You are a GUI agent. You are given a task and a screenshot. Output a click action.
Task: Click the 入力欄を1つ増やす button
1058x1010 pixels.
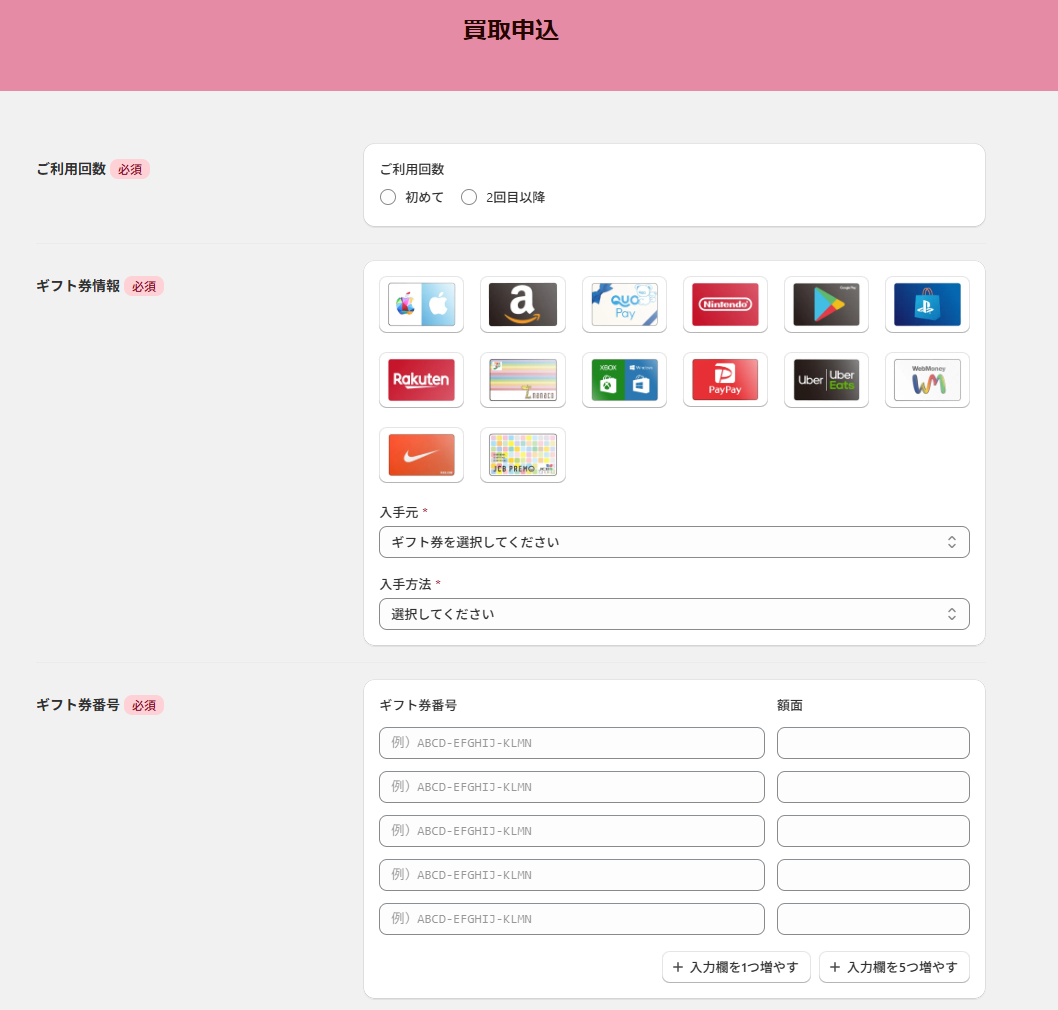(x=736, y=967)
